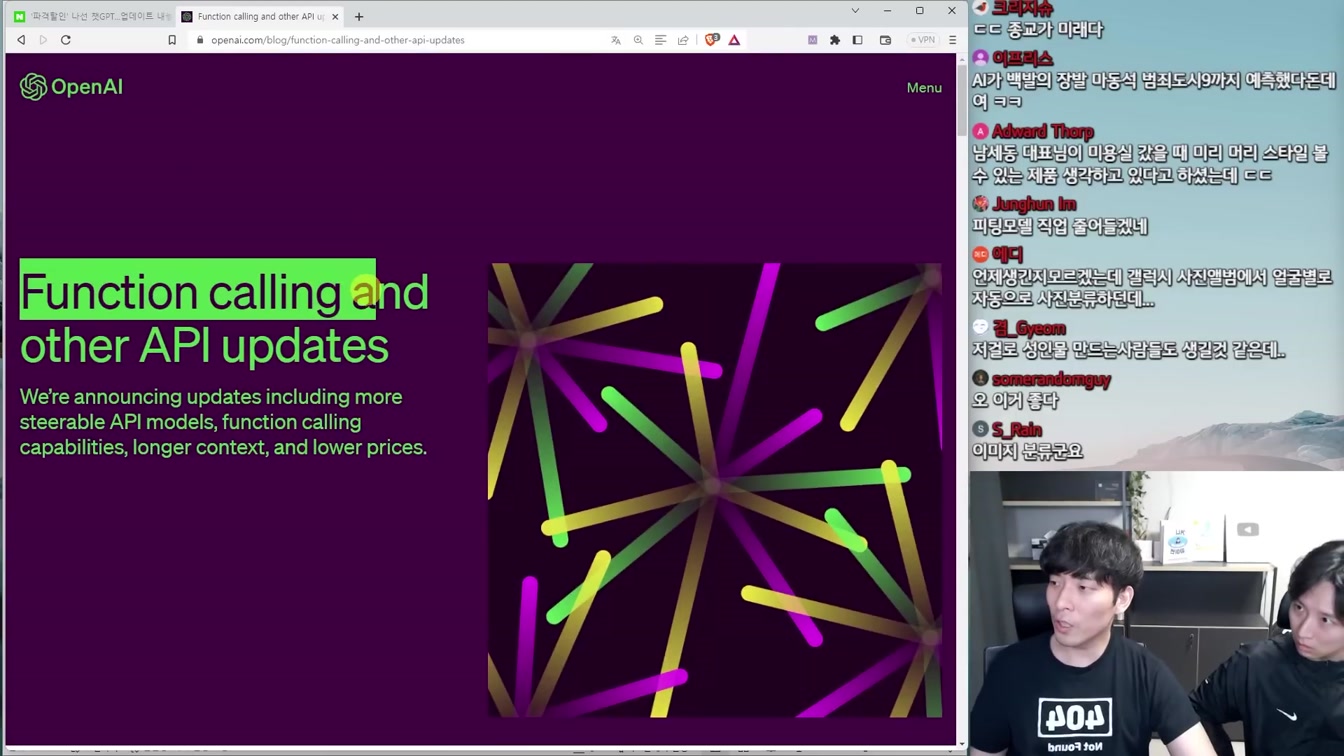Click the VPN button in toolbar

click(922, 40)
